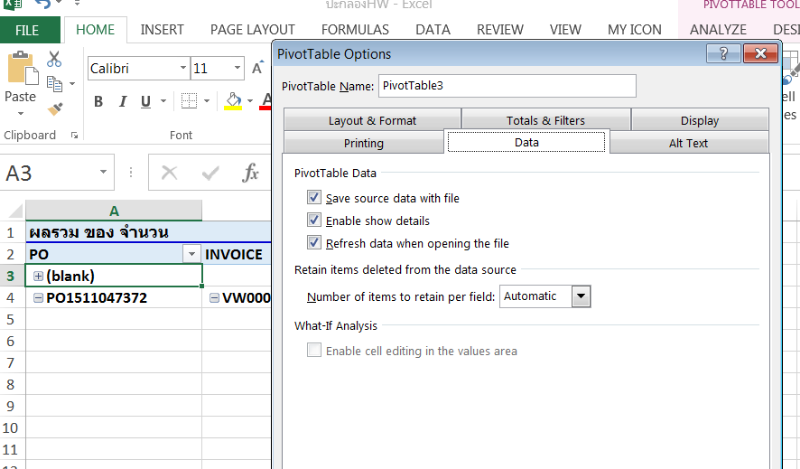Select the Format Painter brush
This screenshot has height=469, width=800.
tap(54, 108)
